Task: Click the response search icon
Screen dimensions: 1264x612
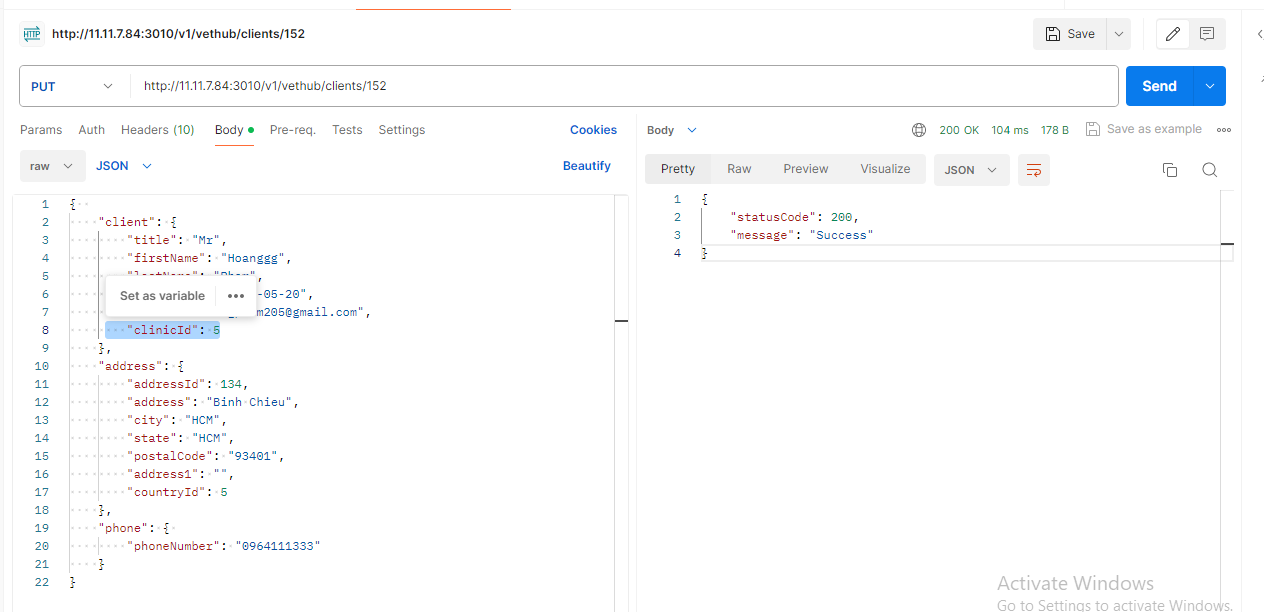Action: point(1209,170)
